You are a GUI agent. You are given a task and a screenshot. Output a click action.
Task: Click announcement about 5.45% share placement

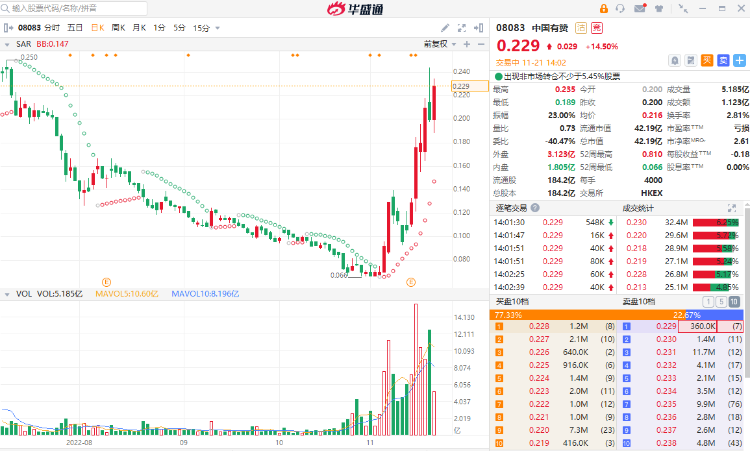pos(562,76)
